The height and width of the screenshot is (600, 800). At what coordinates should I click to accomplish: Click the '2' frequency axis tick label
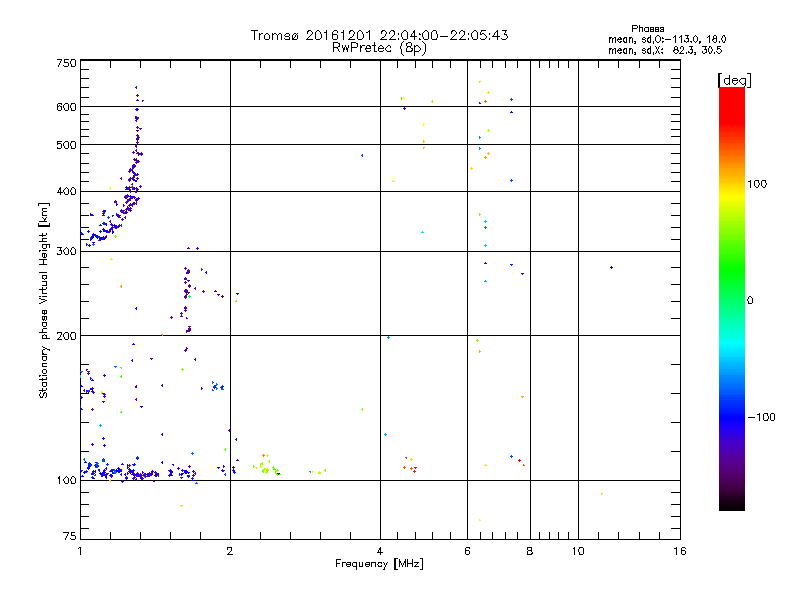(230, 551)
